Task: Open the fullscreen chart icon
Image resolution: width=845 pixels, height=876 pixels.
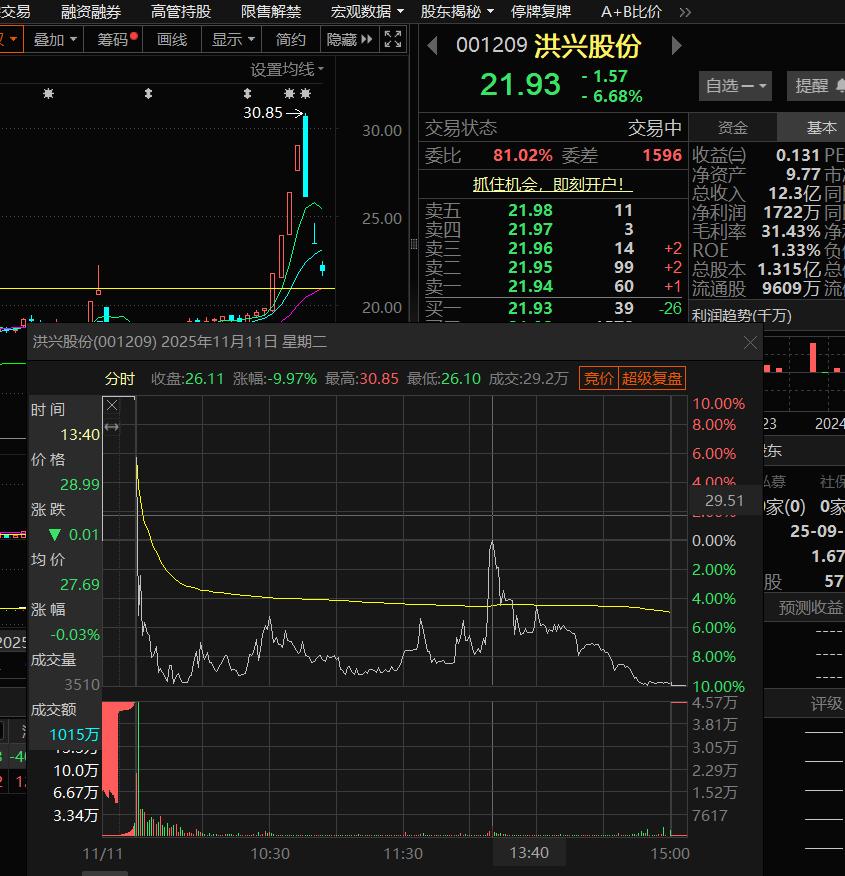Action: tap(393, 39)
